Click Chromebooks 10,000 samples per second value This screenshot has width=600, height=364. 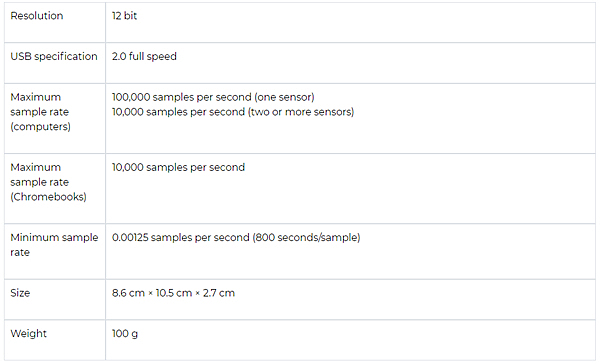coord(178,167)
